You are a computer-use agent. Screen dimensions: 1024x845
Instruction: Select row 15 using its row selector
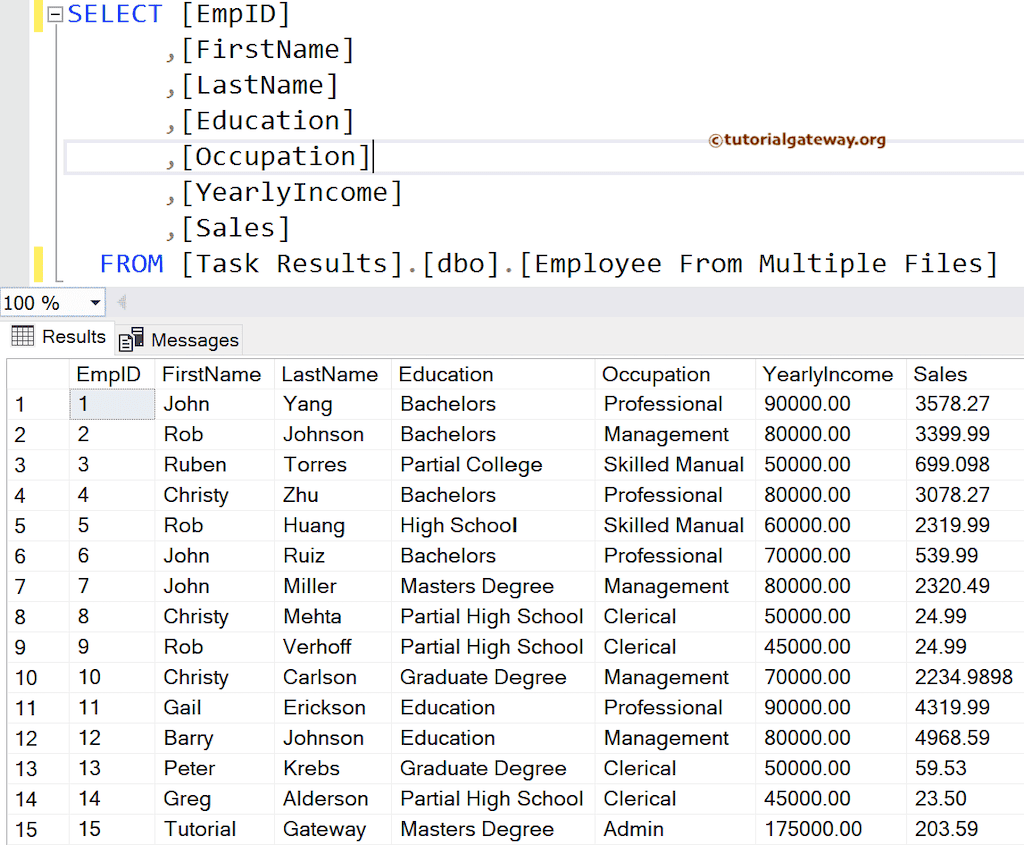[x=25, y=829]
